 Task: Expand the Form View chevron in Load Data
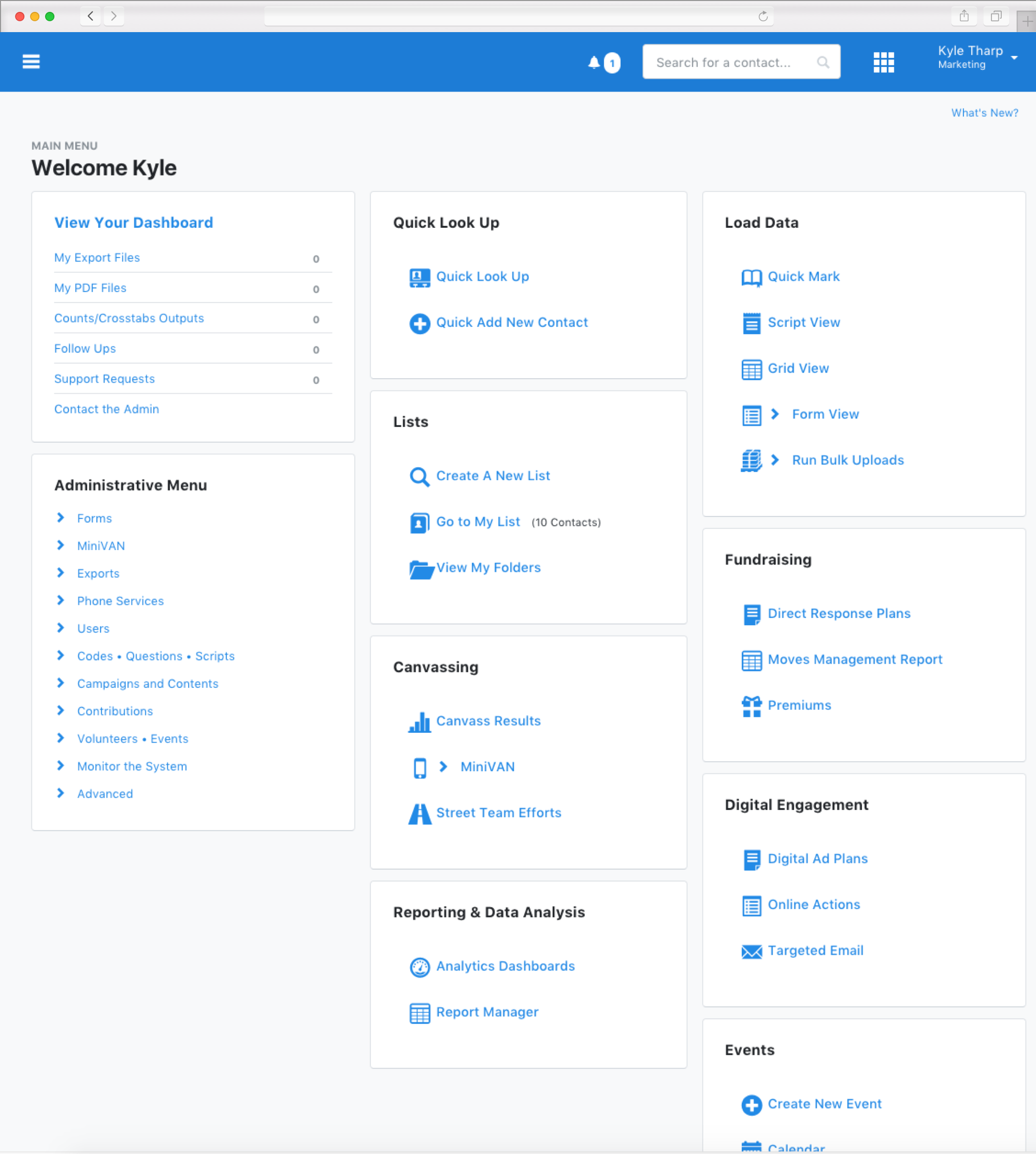[x=775, y=414]
